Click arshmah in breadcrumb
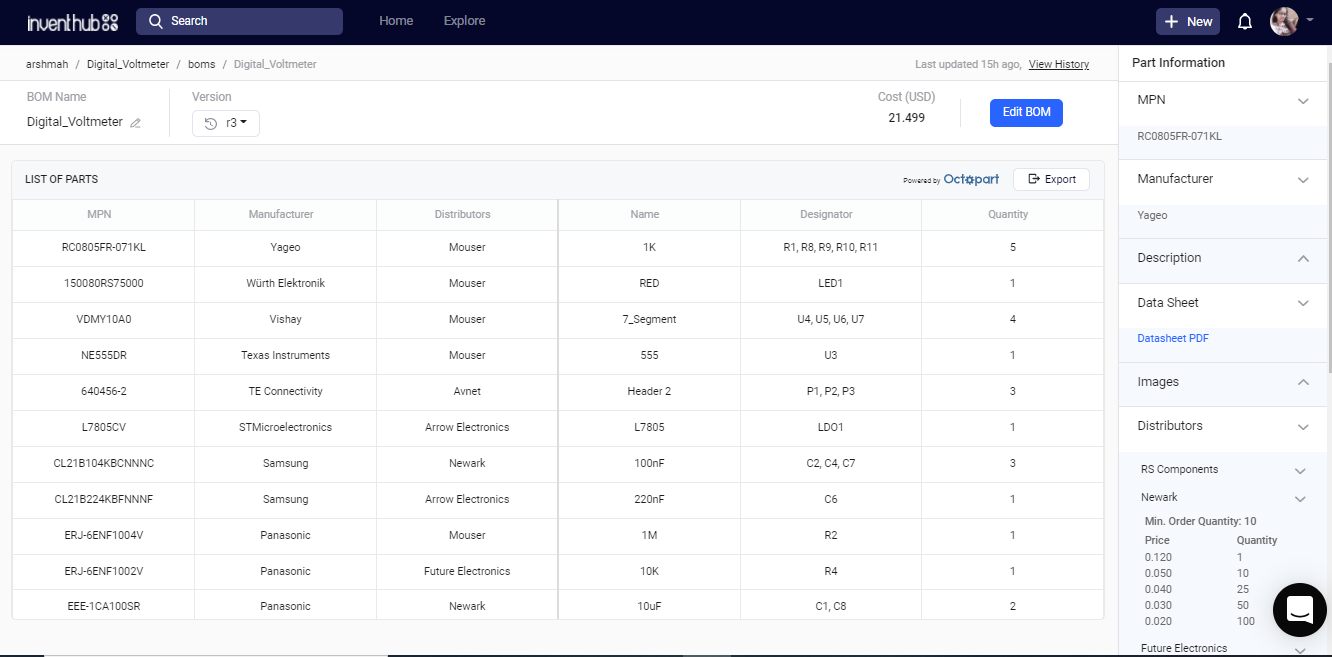1332x657 pixels. click(x=47, y=64)
